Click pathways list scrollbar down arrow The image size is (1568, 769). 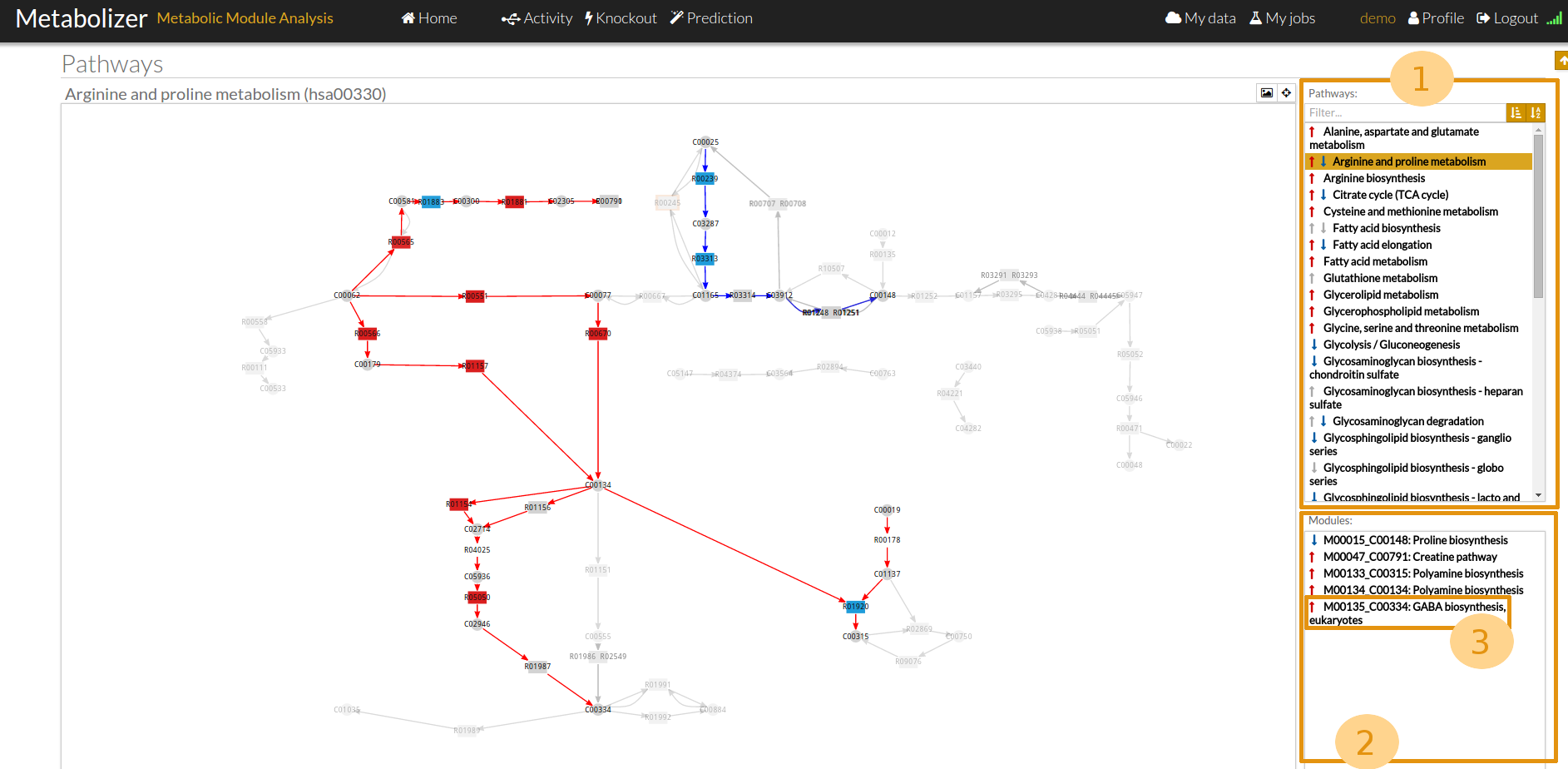(1538, 495)
